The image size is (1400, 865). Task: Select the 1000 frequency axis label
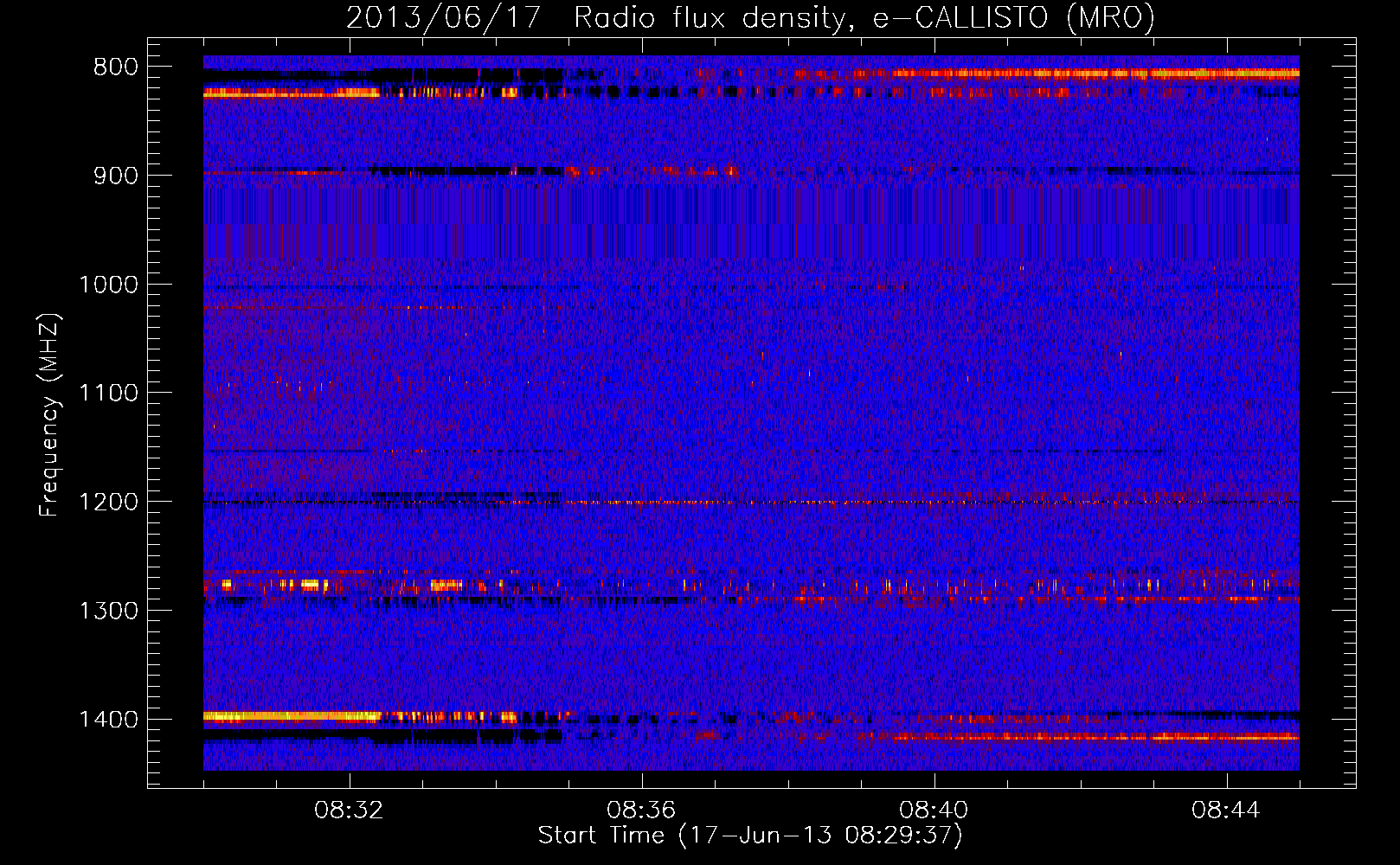tap(108, 285)
